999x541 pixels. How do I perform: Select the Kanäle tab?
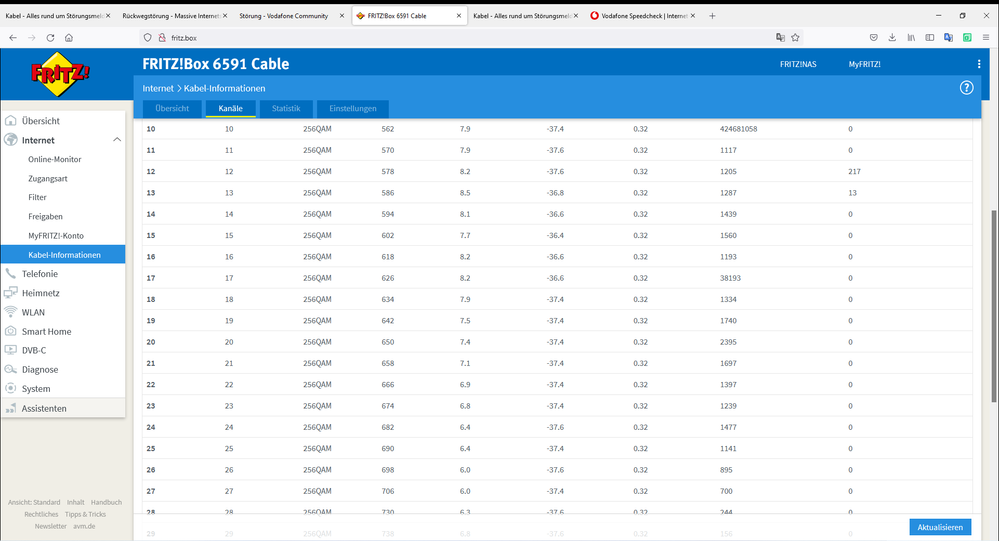(231, 108)
